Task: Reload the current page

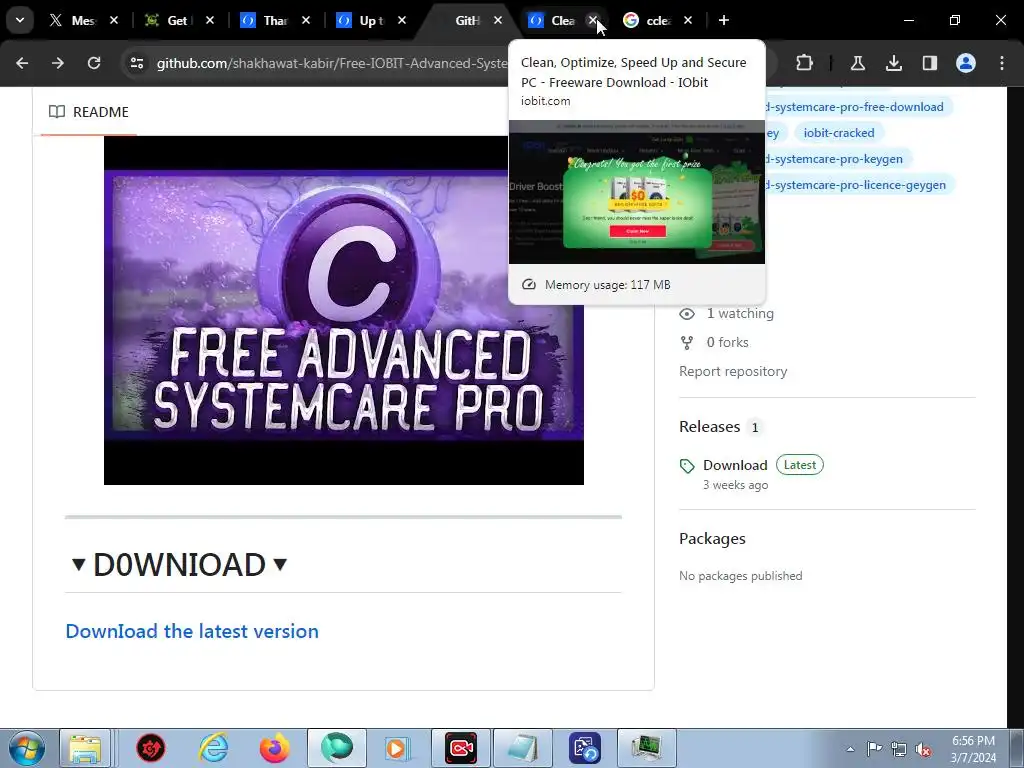Action: pos(94,63)
